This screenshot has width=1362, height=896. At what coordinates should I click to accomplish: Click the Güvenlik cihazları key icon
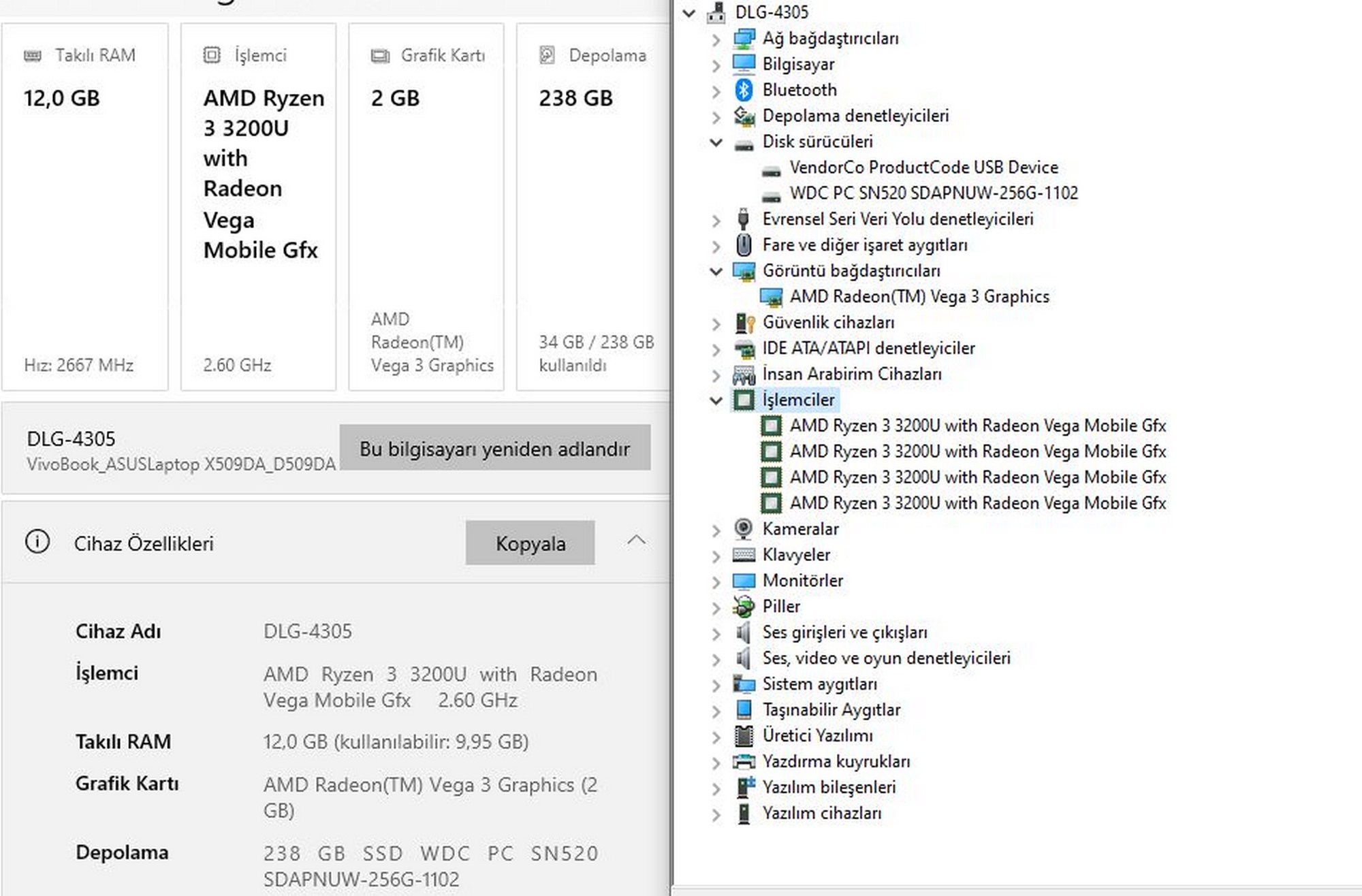click(x=745, y=323)
